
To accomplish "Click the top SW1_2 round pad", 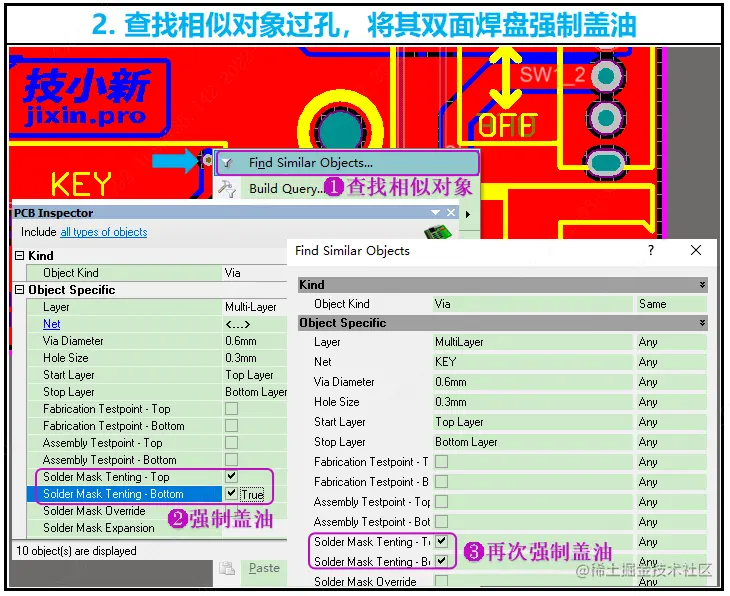I will coord(606,76).
